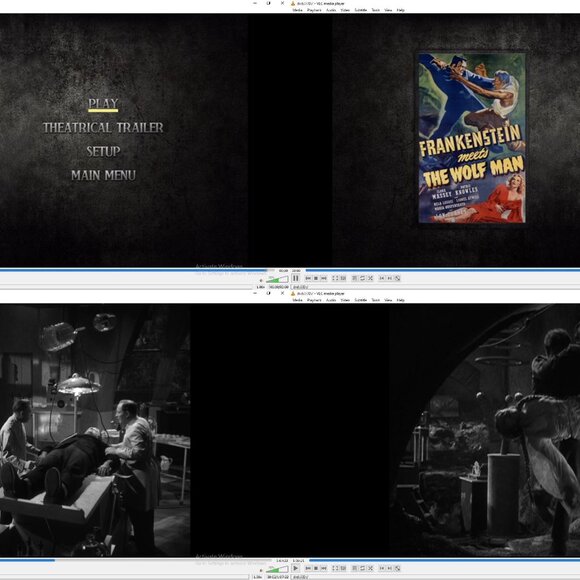Open View menu in lab scene VLC window
The width and height of the screenshot is (580, 580).
[x=388, y=300]
